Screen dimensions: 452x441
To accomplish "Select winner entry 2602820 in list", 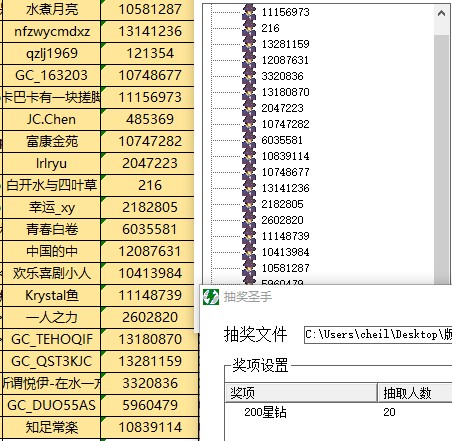I will 282,220.
